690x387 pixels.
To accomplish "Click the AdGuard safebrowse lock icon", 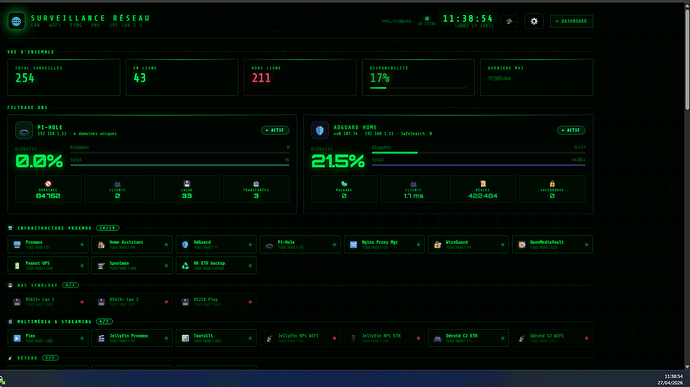I will click(x=552, y=184).
